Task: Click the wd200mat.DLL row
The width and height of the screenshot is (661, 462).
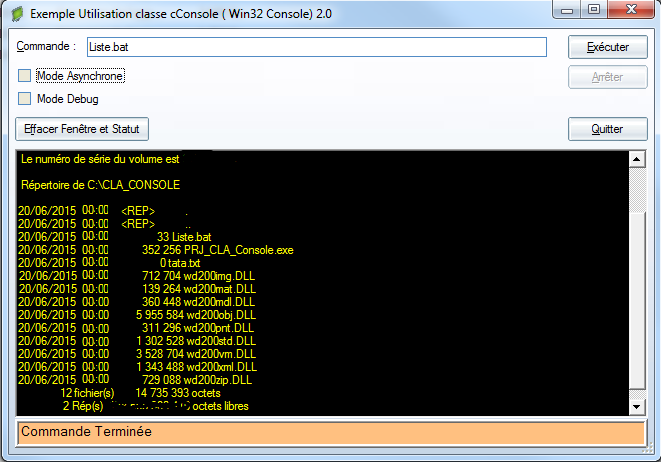Action: click(x=137, y=289)
